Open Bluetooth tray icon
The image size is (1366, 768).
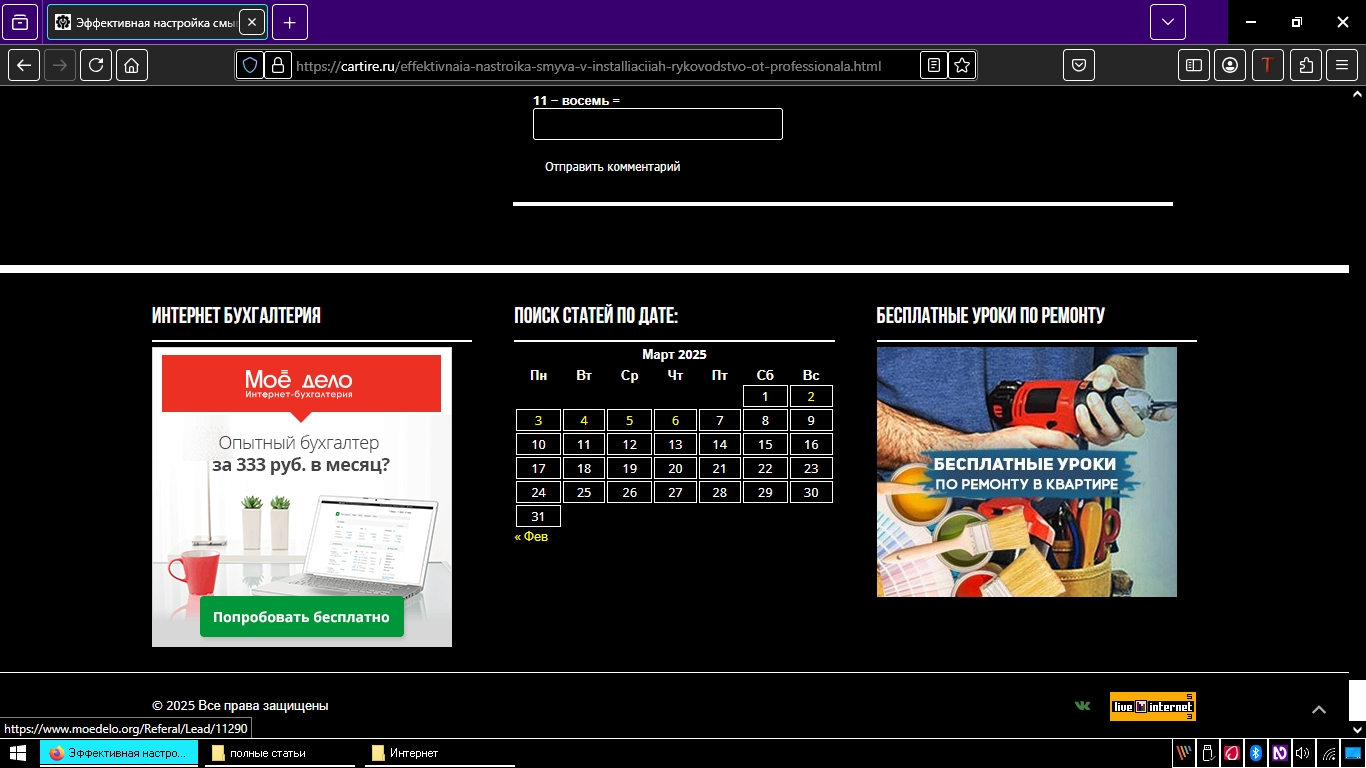point(1256,753)
